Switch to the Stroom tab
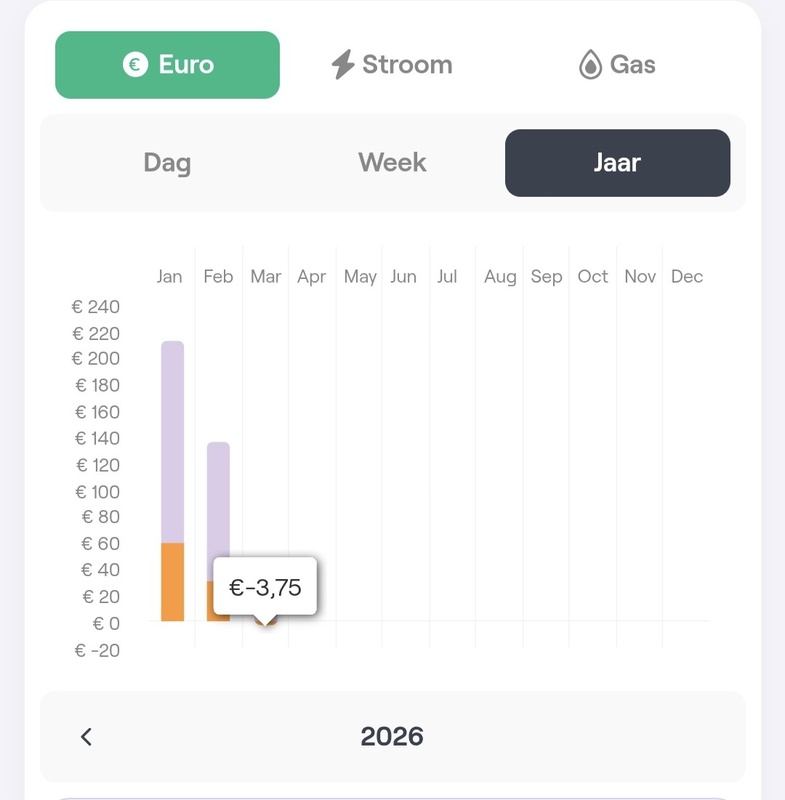This screenshot has height=800, width=785. 392,65
